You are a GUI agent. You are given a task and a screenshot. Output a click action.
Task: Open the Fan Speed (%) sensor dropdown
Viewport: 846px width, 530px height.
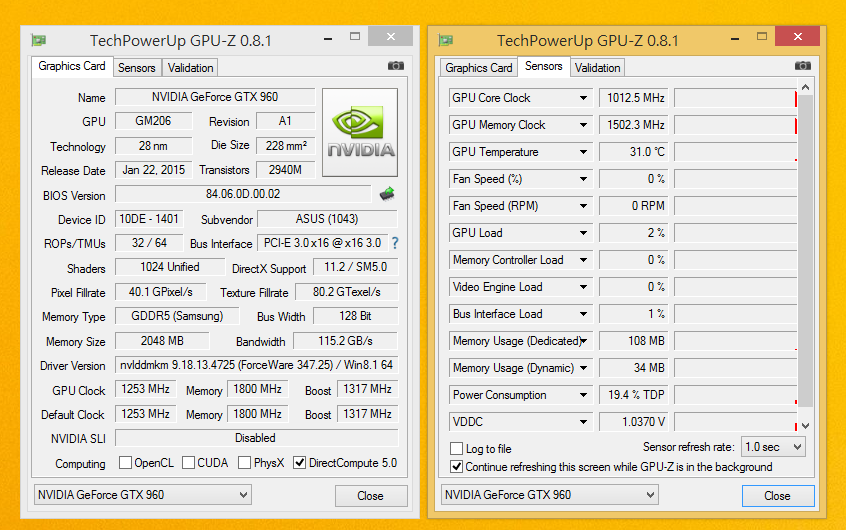(583, 179)
